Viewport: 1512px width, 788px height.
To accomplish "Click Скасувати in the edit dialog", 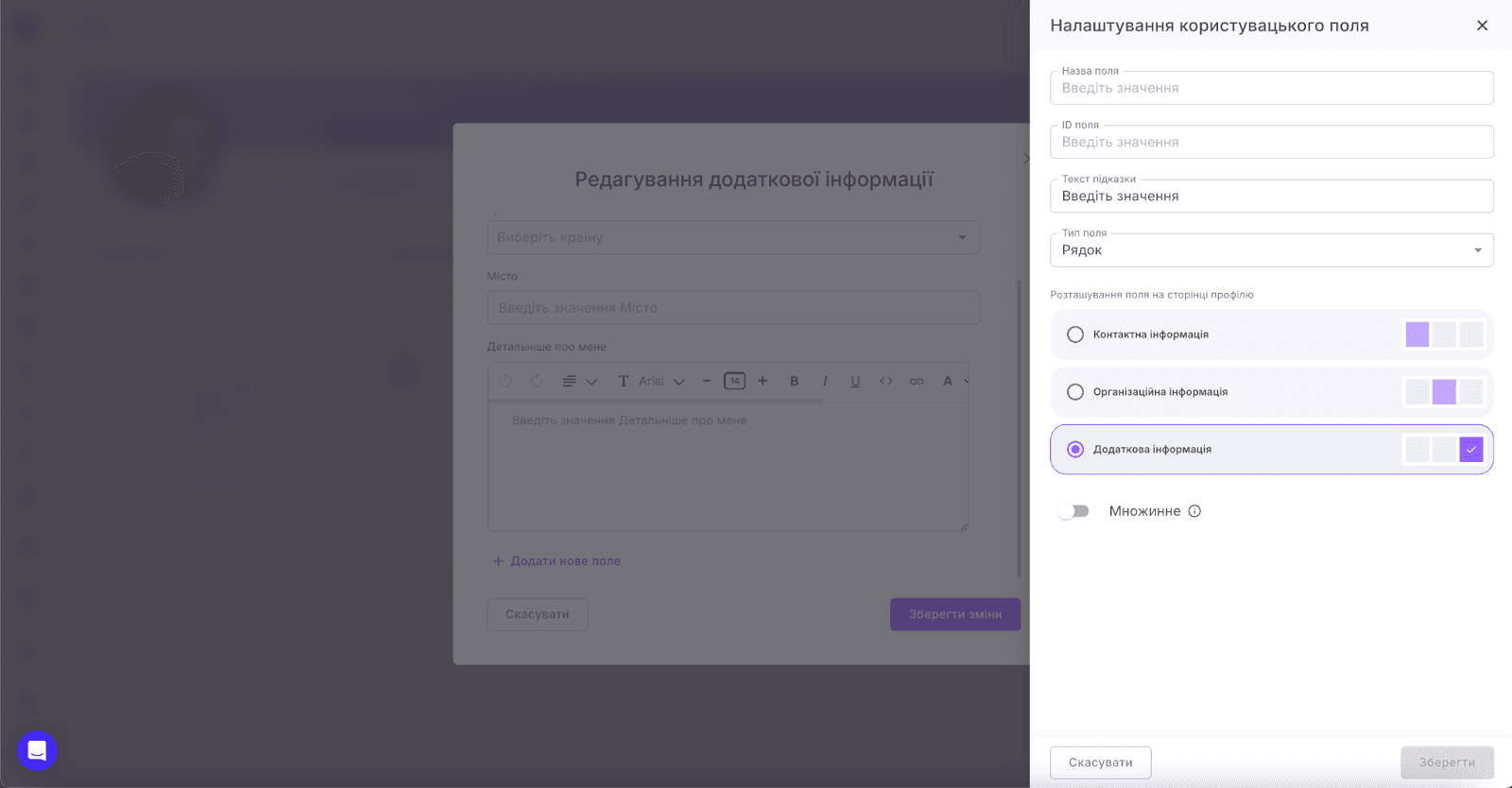I will 538,614.
